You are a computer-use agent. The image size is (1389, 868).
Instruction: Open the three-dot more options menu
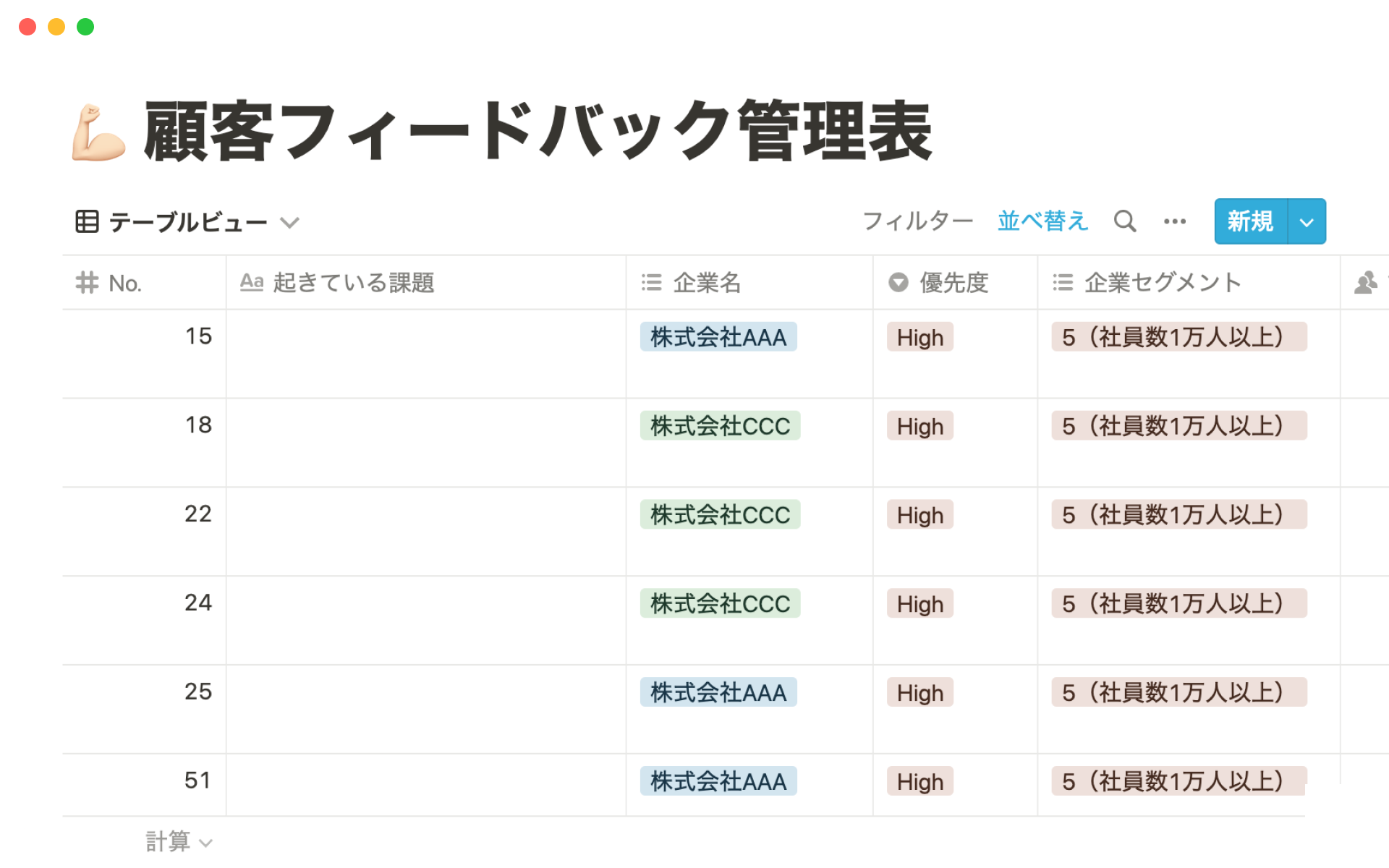(1174, 221)
